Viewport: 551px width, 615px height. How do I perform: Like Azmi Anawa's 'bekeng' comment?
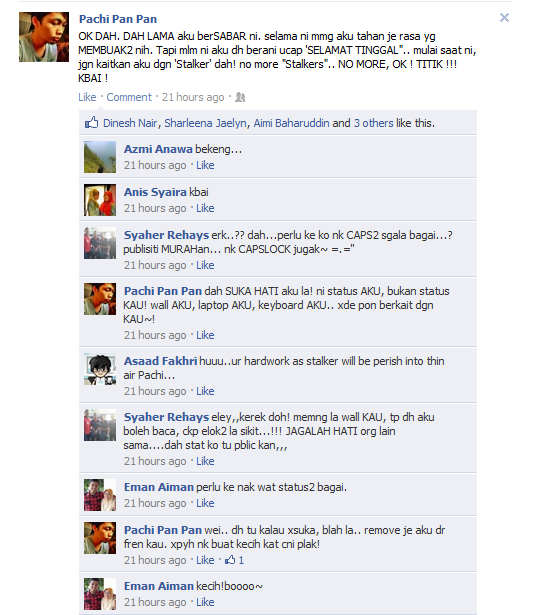pos(205,165)
